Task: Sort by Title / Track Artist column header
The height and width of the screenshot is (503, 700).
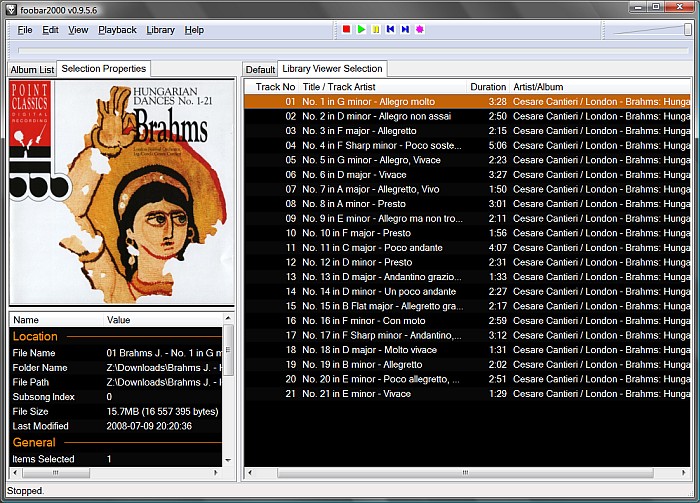Action: pyautogui.click(x=383, y=87)
